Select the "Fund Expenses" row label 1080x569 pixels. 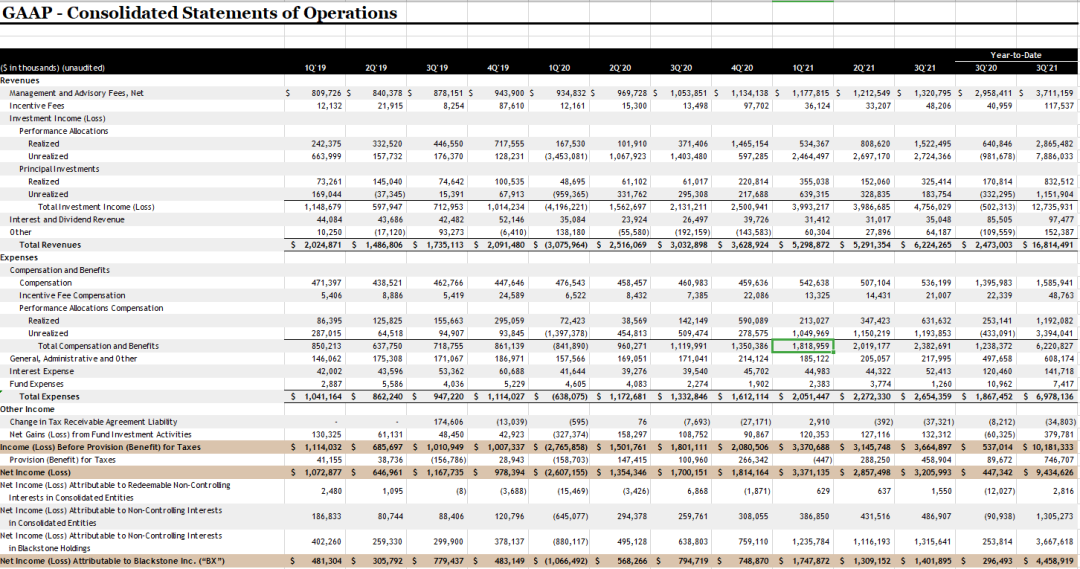tap(37, 384)
